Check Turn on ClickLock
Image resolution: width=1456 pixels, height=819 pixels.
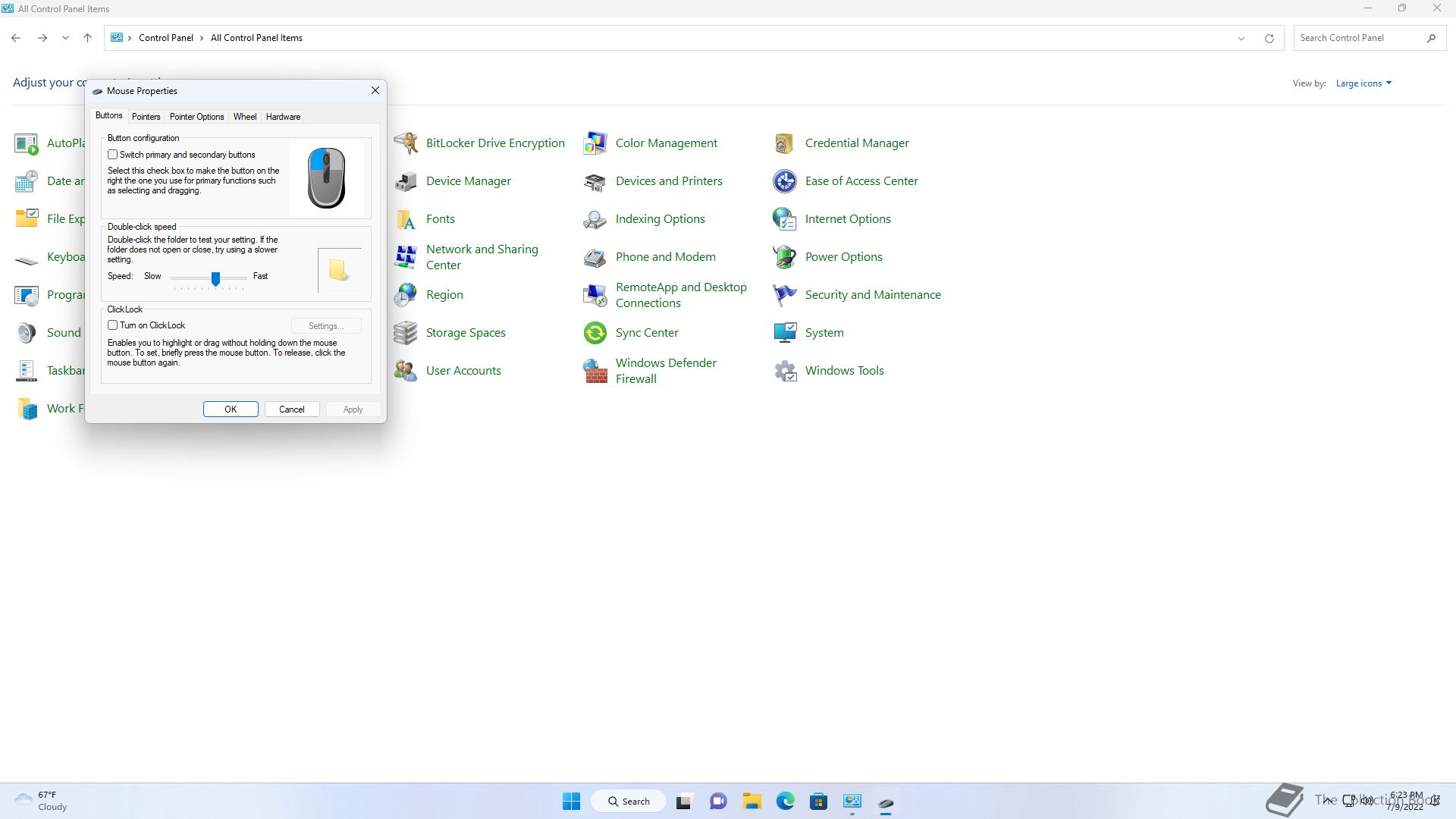pyautogui.click(x=112, y=325)
